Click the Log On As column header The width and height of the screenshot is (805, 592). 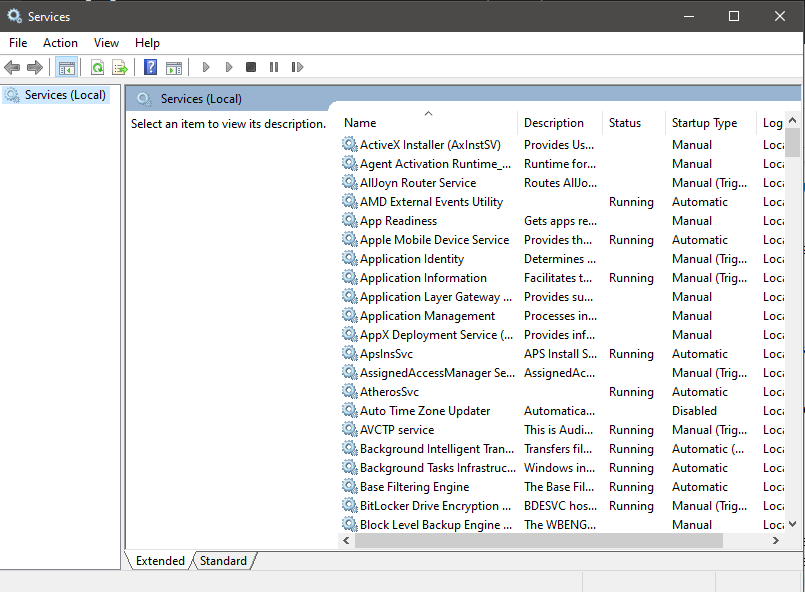[771, 123]
